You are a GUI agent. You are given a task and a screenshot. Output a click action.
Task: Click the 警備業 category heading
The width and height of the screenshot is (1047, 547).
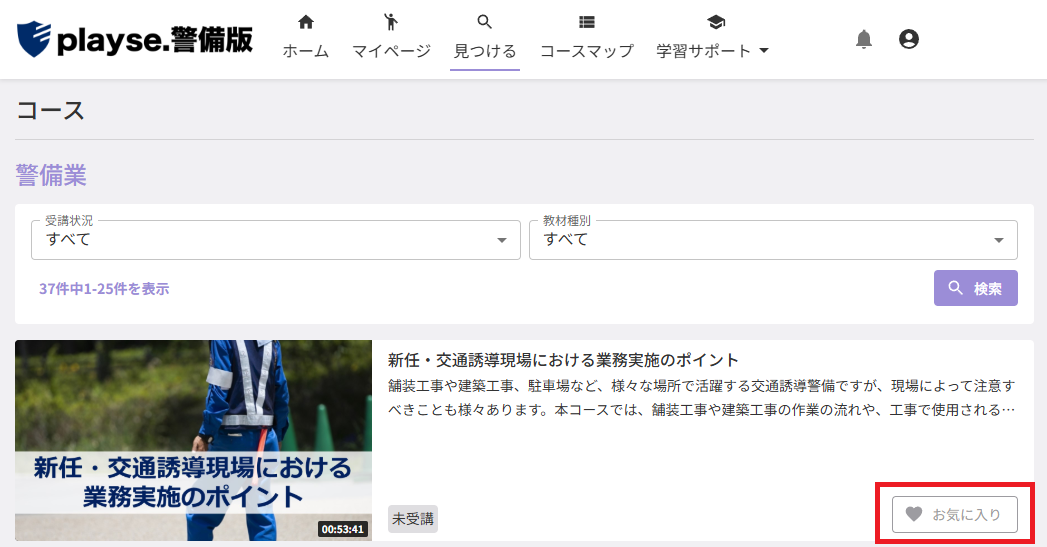tap(51, 176)
